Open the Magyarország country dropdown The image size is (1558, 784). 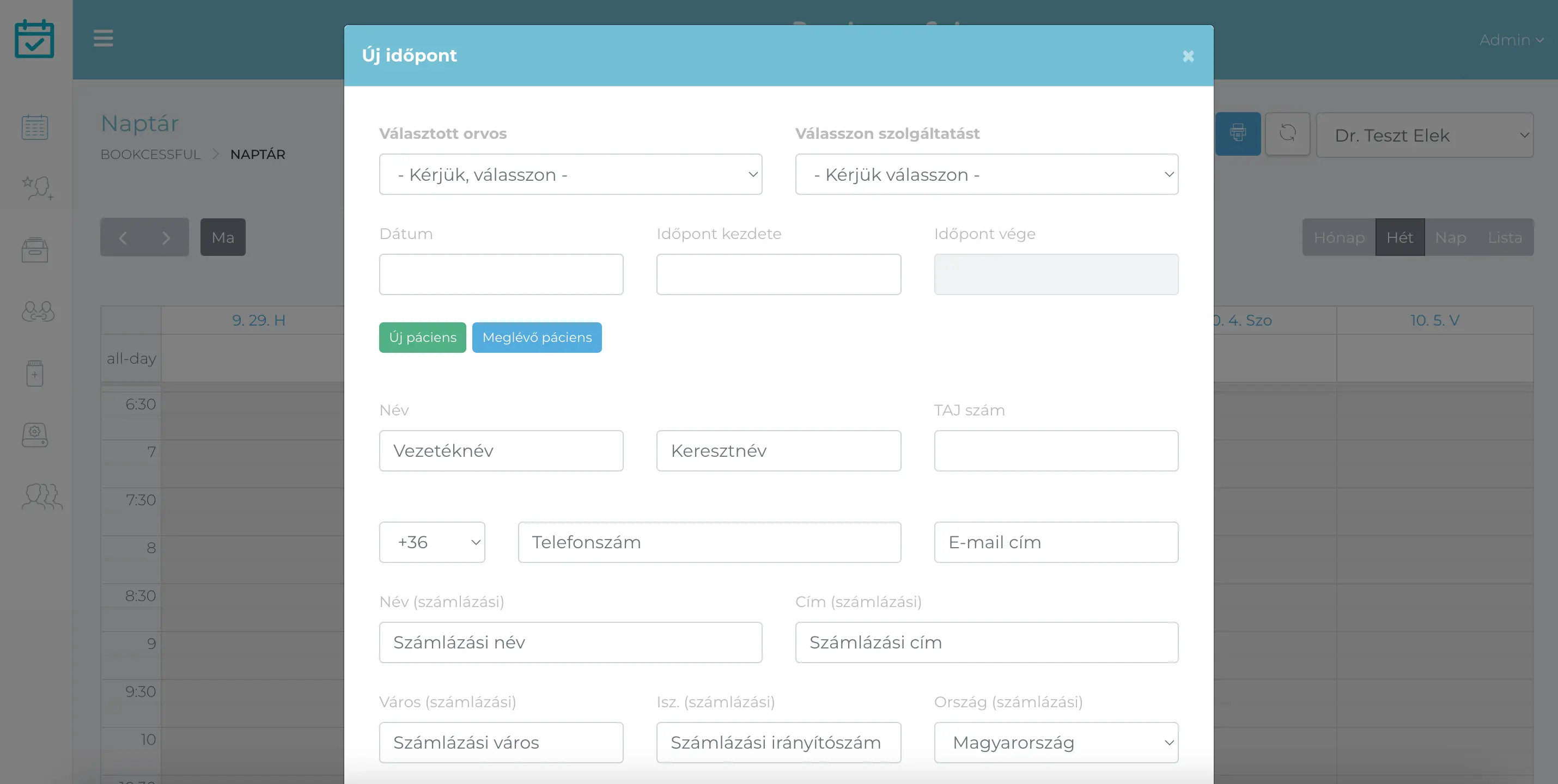[1056, 742]
